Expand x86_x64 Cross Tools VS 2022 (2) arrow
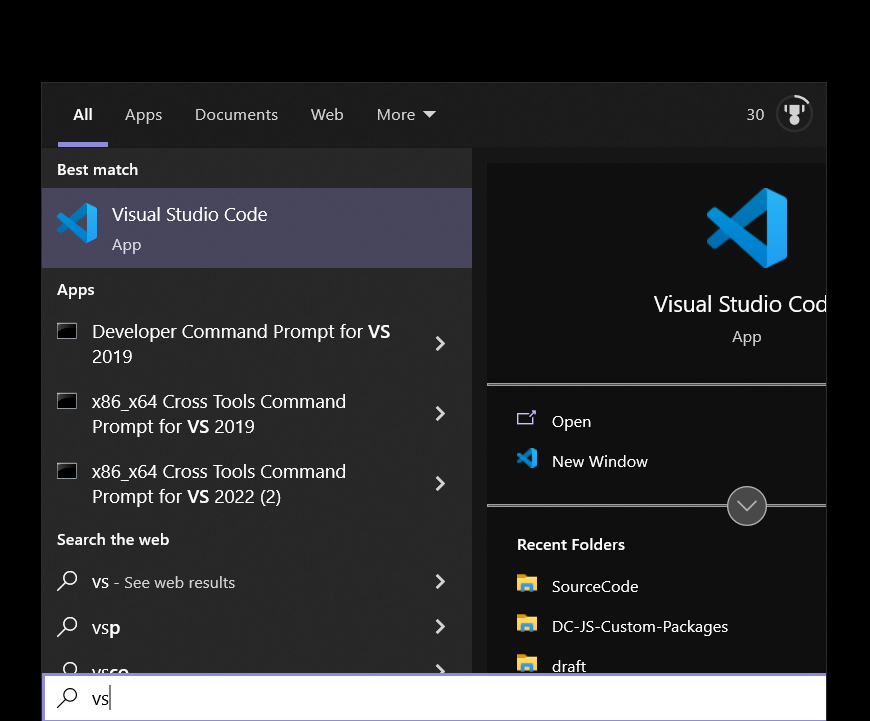 pos(440,483)
